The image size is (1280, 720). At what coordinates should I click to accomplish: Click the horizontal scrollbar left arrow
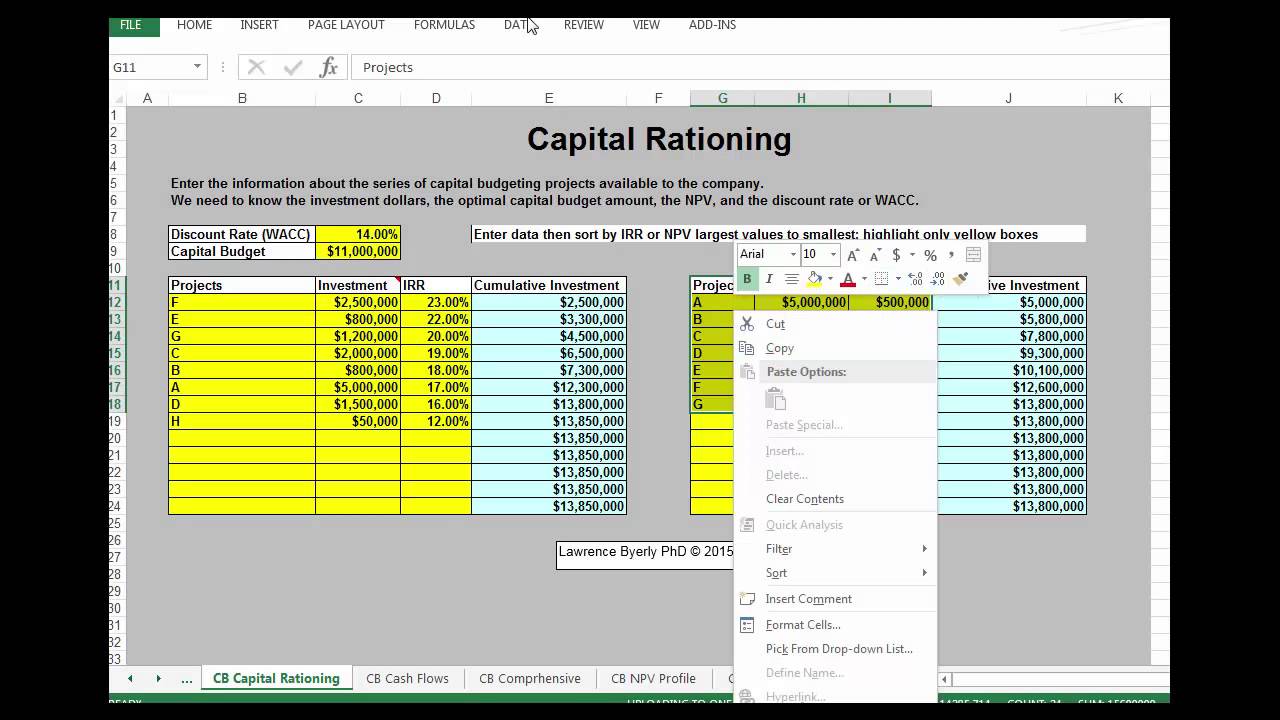tap(946, 679)
